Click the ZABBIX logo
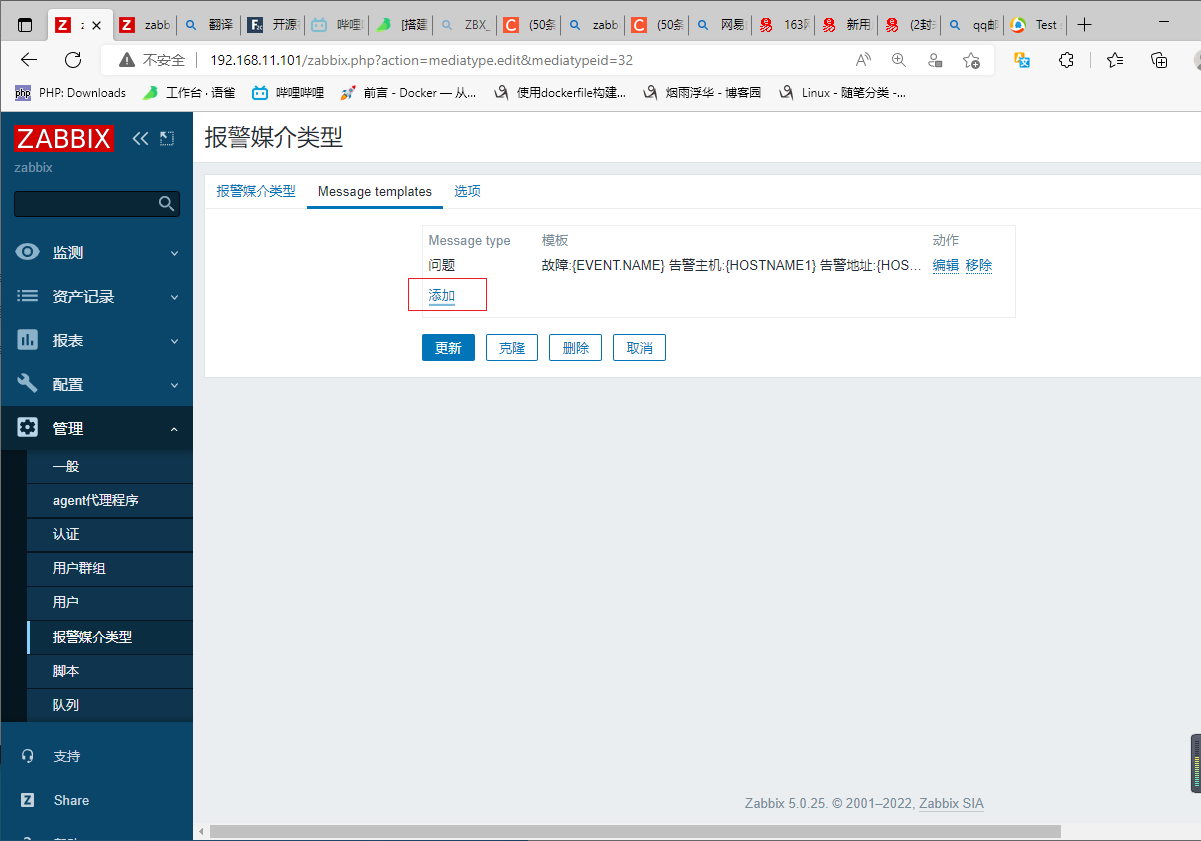Image resolution: width=1201 pixels, height=841 pixels. [x=63, y=138]
